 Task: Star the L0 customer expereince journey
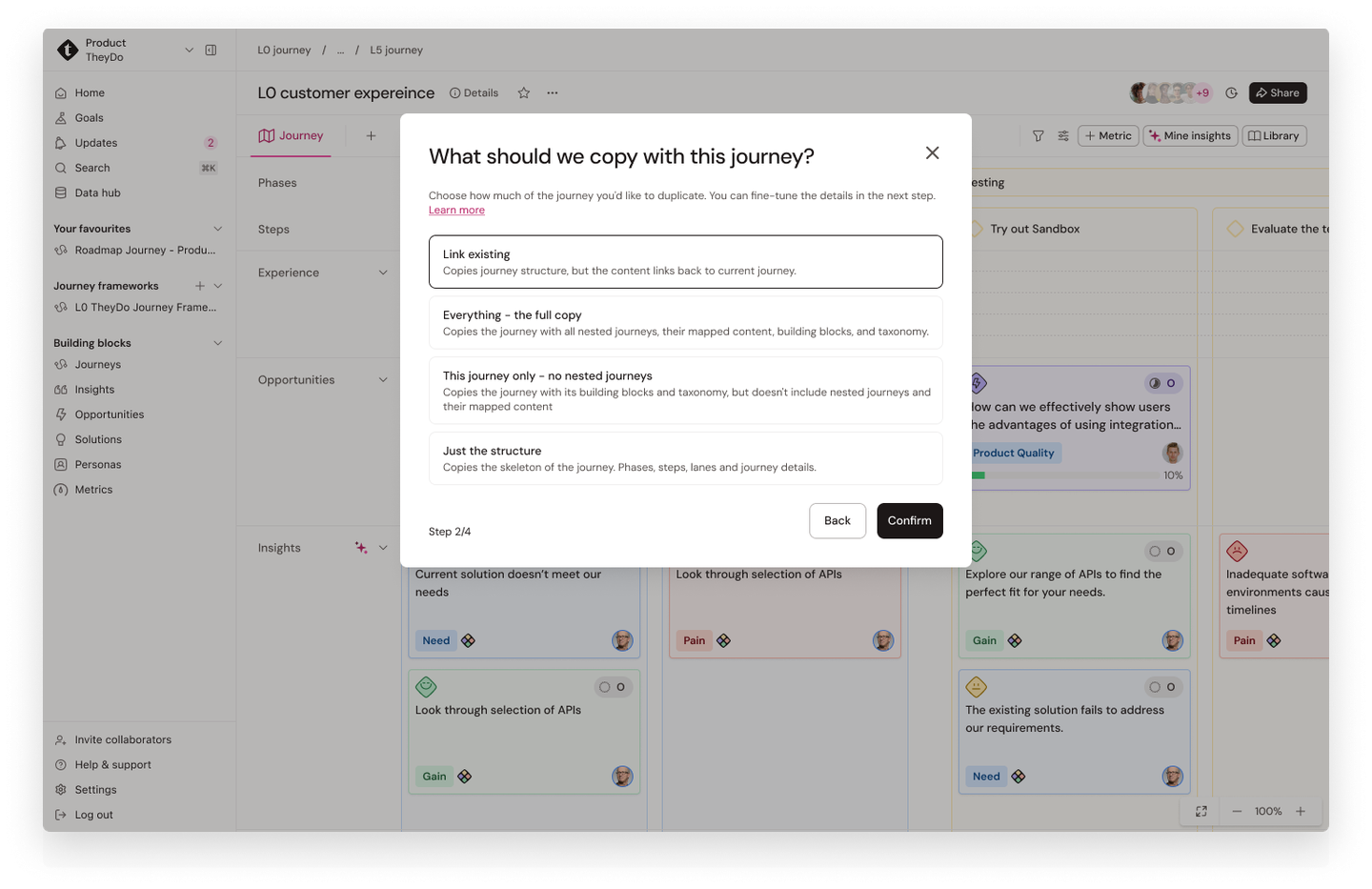tap(523, 92)
